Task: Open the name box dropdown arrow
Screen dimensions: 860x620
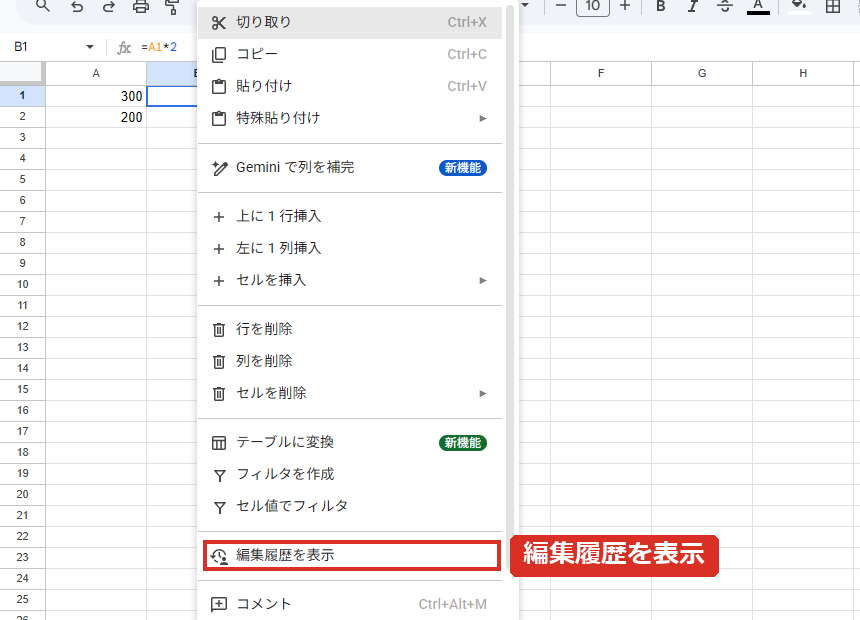Action: tap(89, 47)
